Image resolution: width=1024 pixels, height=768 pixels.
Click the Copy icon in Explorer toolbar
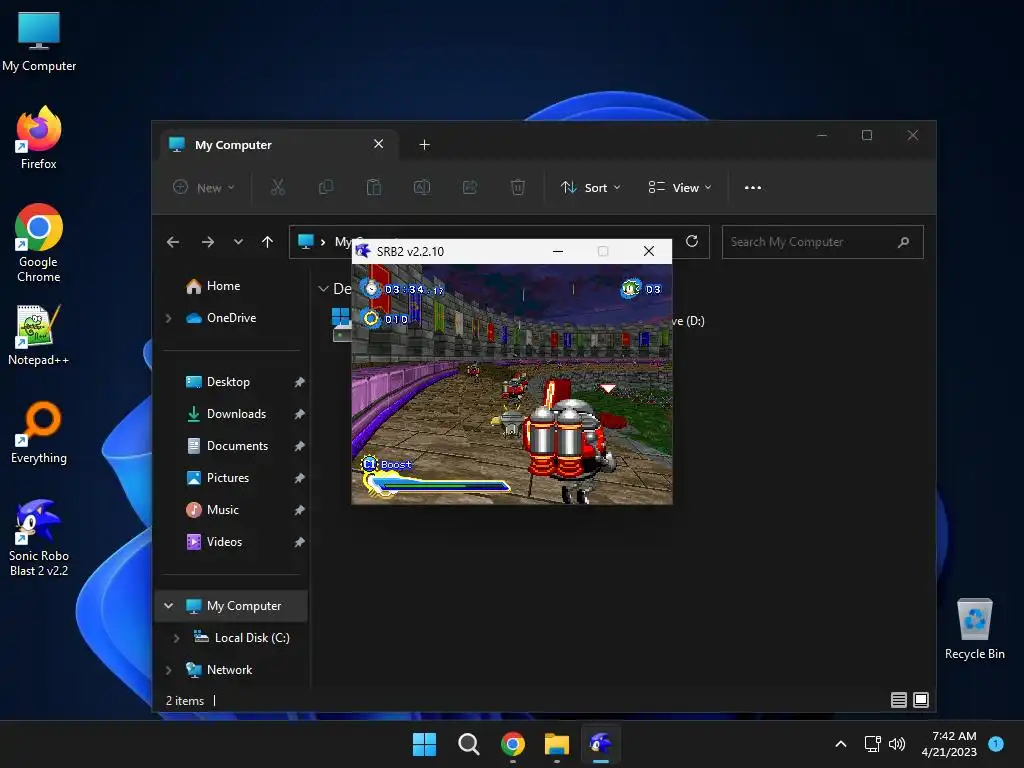pos(325,187)
